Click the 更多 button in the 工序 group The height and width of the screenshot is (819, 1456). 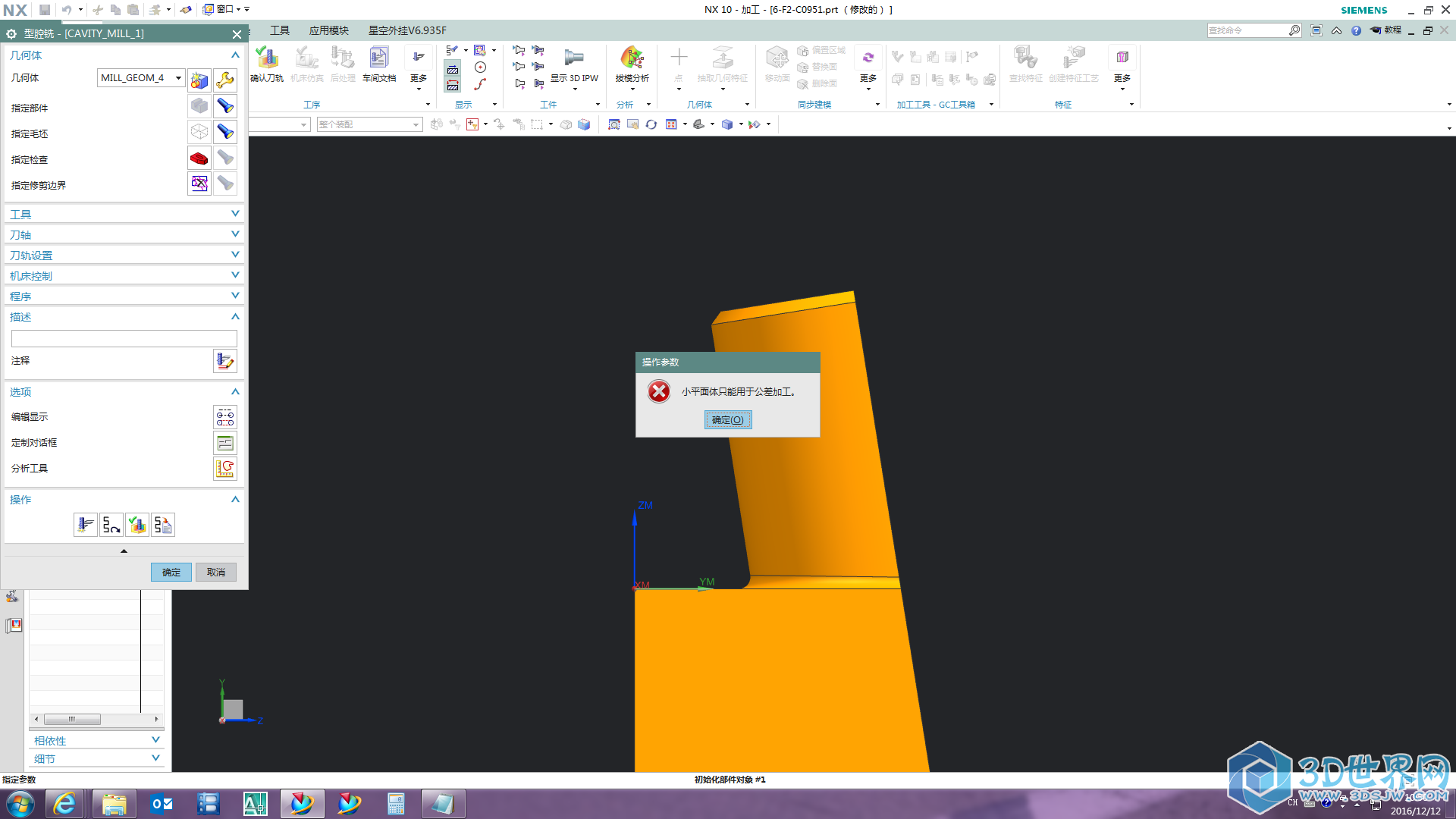(419, 67)
